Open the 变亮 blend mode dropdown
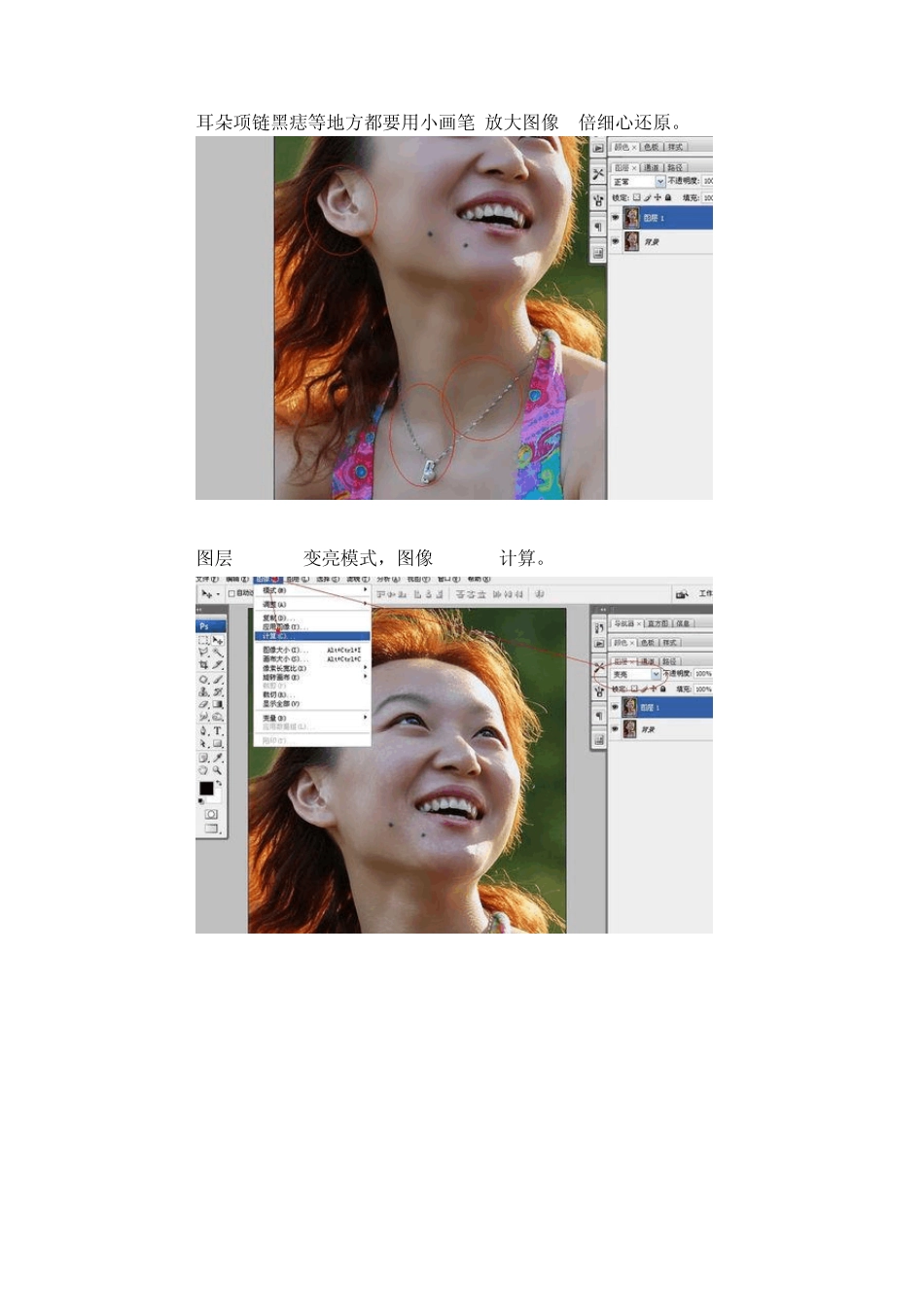The width and height of the screenshot is (924, 1307). (x=636, y=674)
